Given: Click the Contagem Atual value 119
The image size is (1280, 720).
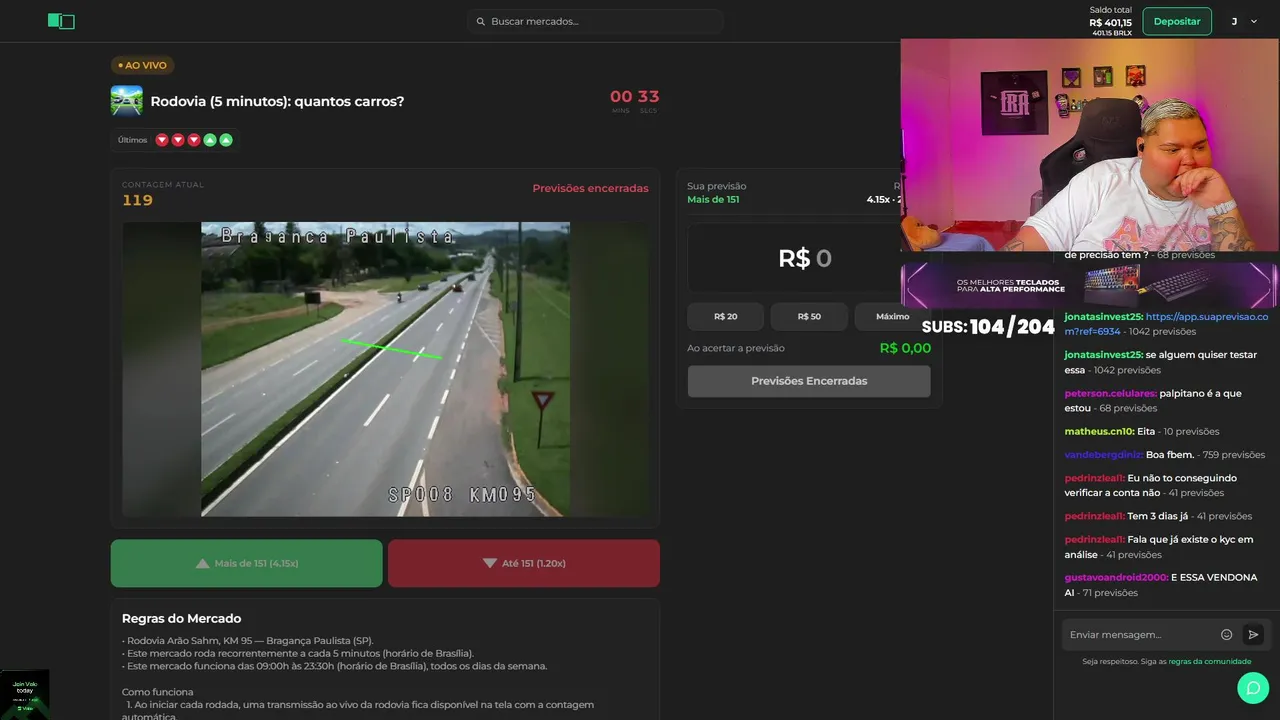Looking at the screenshot, I should (137, 200).
